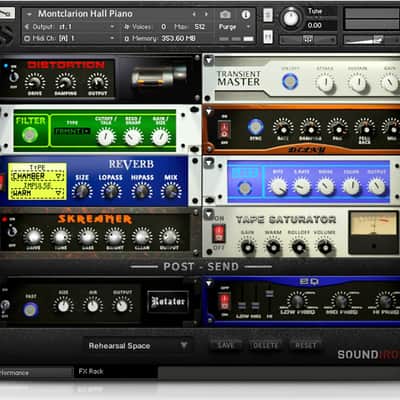This screenshot has width=400, height=400.
Task: Adjust the Tune knob
Action: point(291,18)
